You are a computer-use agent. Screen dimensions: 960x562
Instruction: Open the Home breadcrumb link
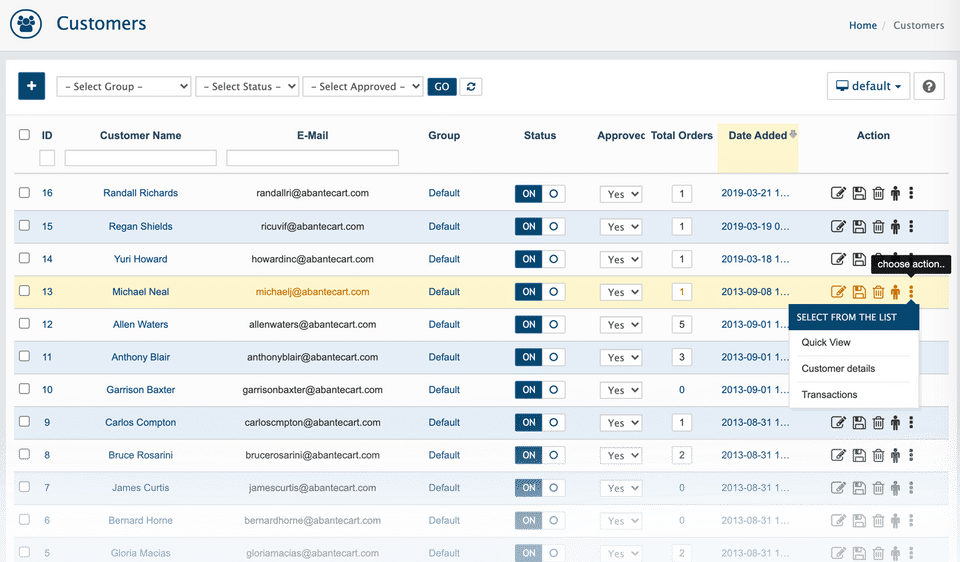coord(862,25)
